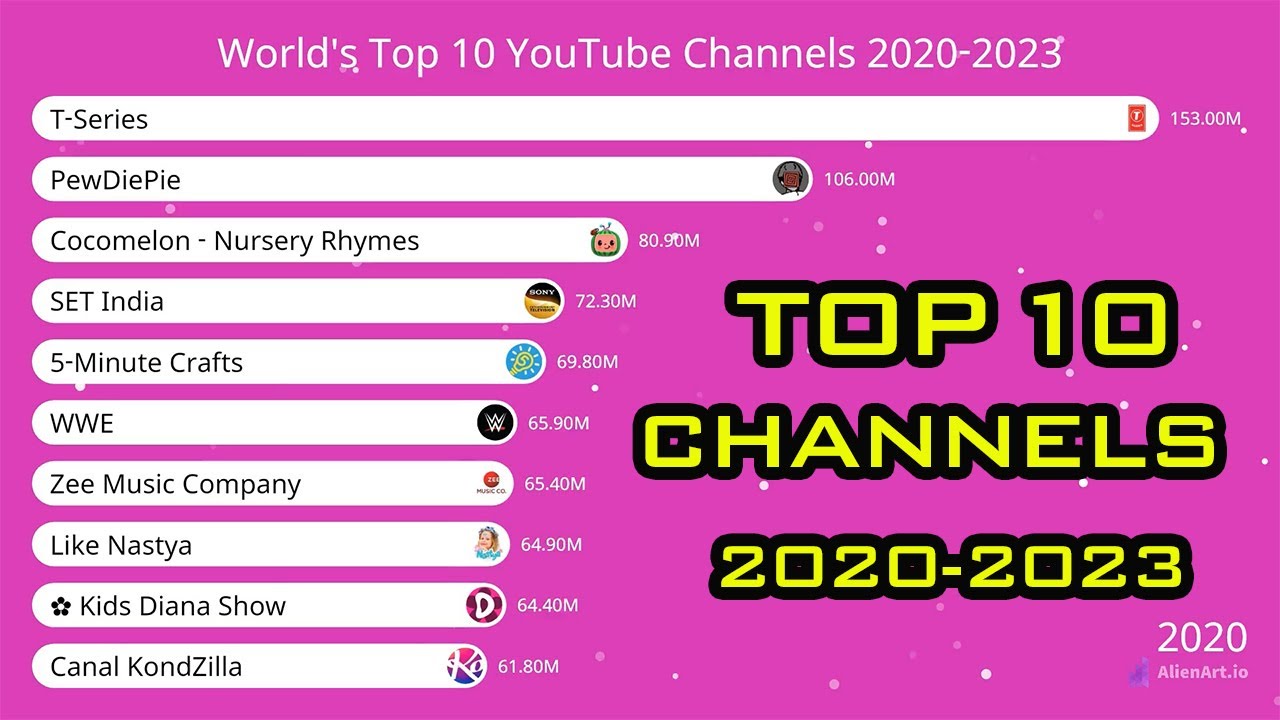
Task: Click the 5-Minute Crafts label
Action: pyautogui.click(x=147, y=362)
